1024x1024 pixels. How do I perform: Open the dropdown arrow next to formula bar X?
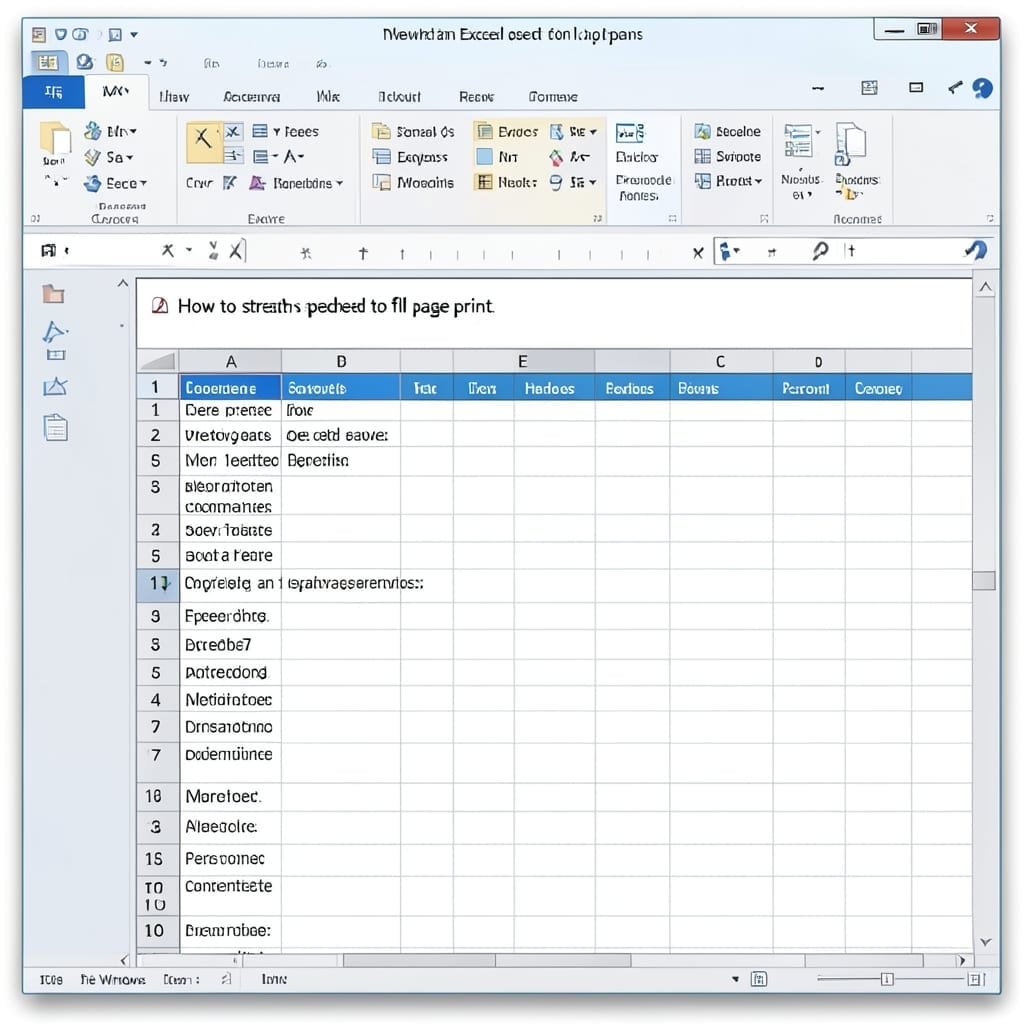(x=189, y=250)
